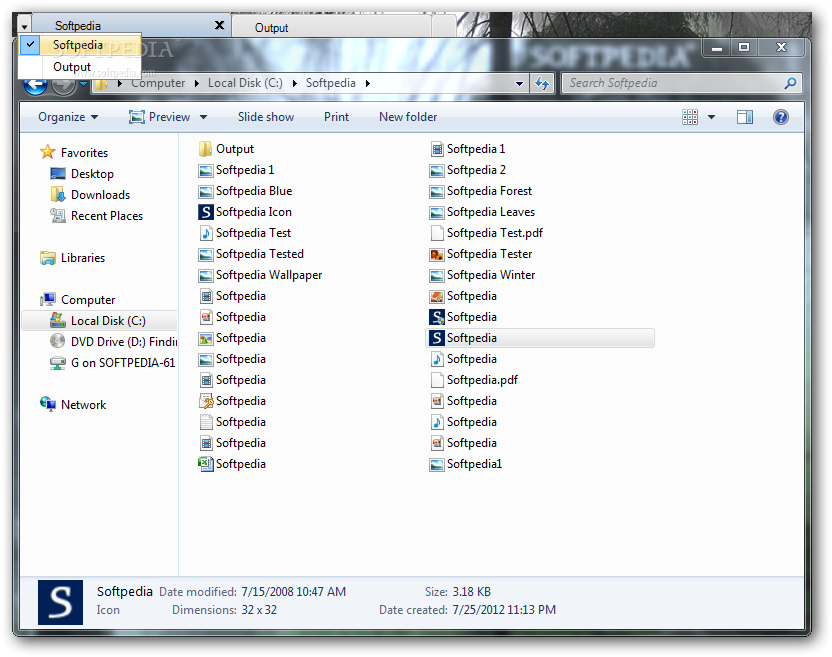
Task: Click the Size value 3.18 KB
Action: [x=472, y=592]
